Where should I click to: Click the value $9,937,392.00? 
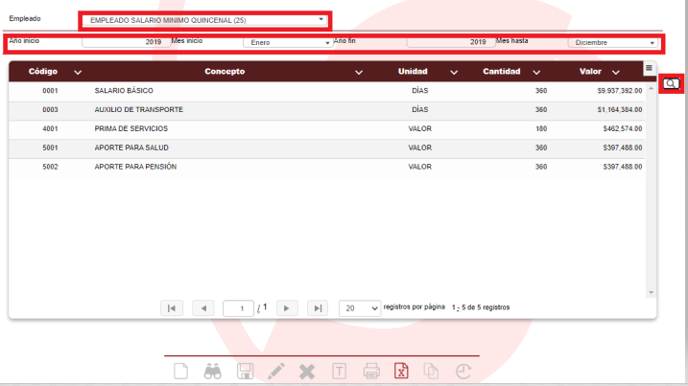(x=620, y=91)
